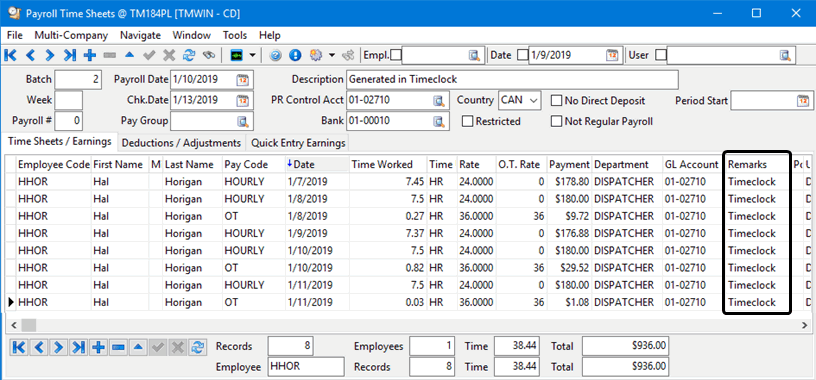
Task: Refresh data using top toolbar refresh icon
Action: [189, 55]
